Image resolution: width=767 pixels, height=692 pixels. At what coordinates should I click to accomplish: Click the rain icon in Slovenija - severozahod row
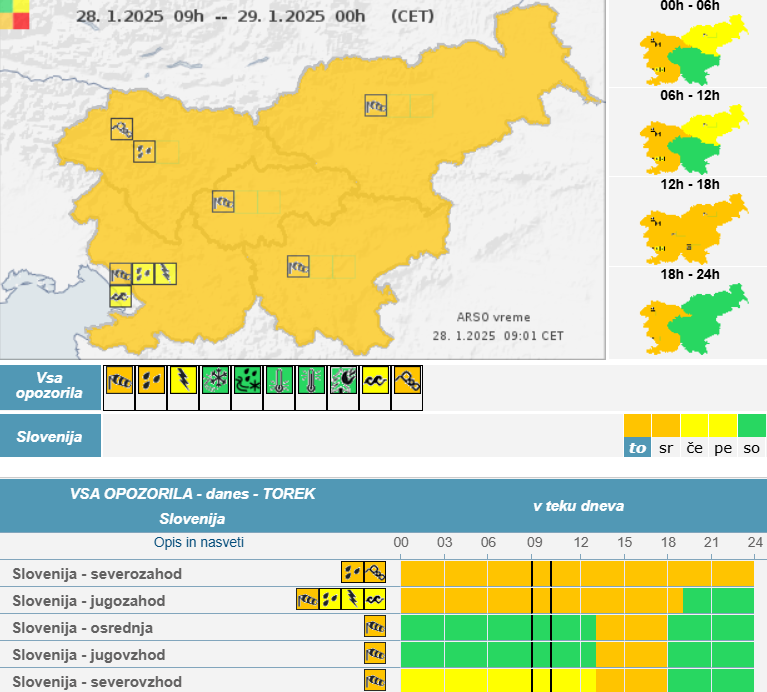[352, 573]
